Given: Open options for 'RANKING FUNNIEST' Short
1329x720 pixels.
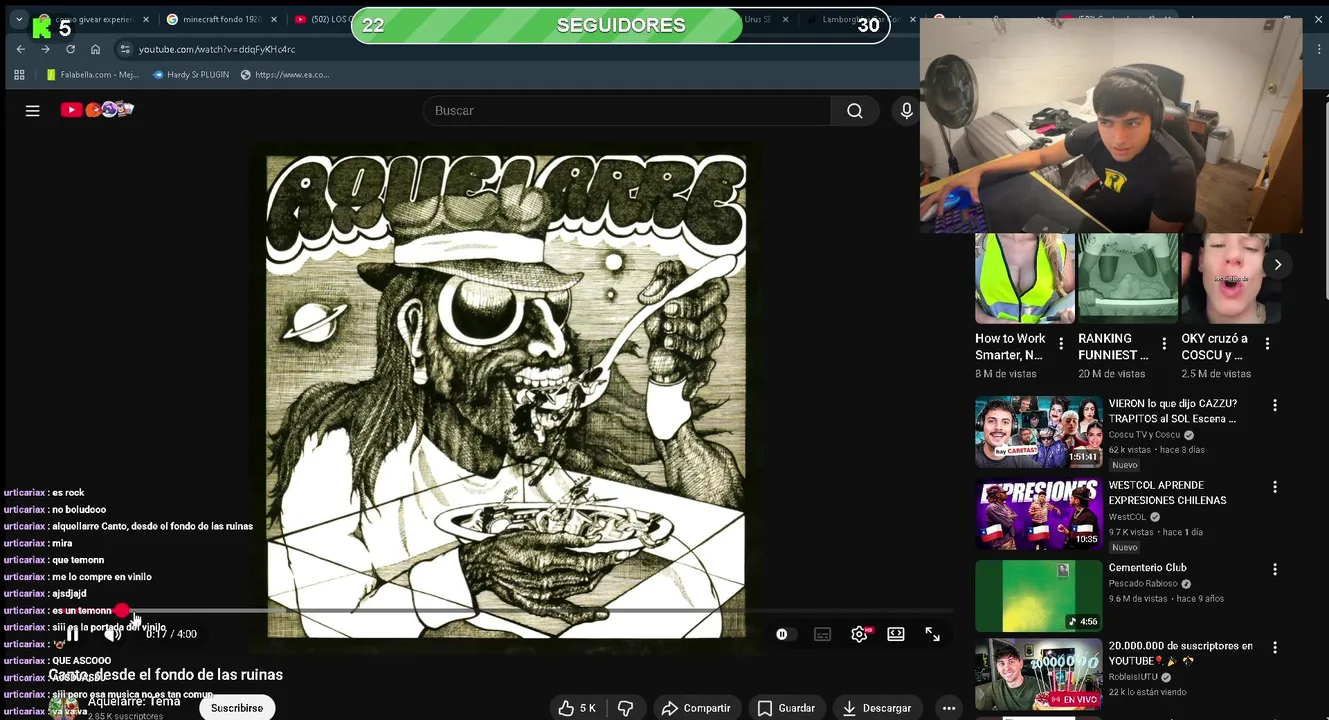Looking at the screenshot, I should tap(1164, 344).
